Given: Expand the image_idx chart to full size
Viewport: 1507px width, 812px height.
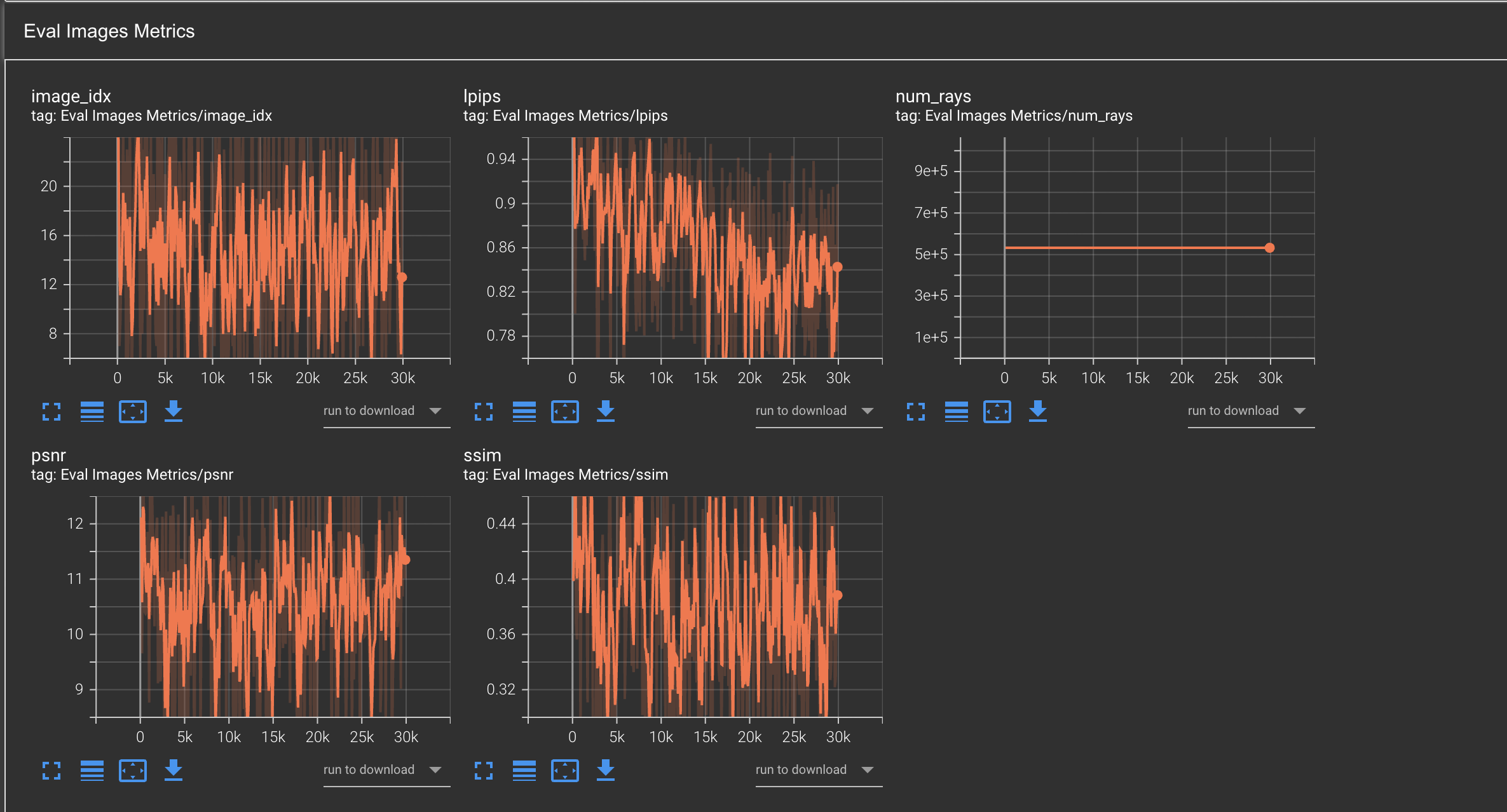Looking at the screenshot, I should [x=51, y=412].
